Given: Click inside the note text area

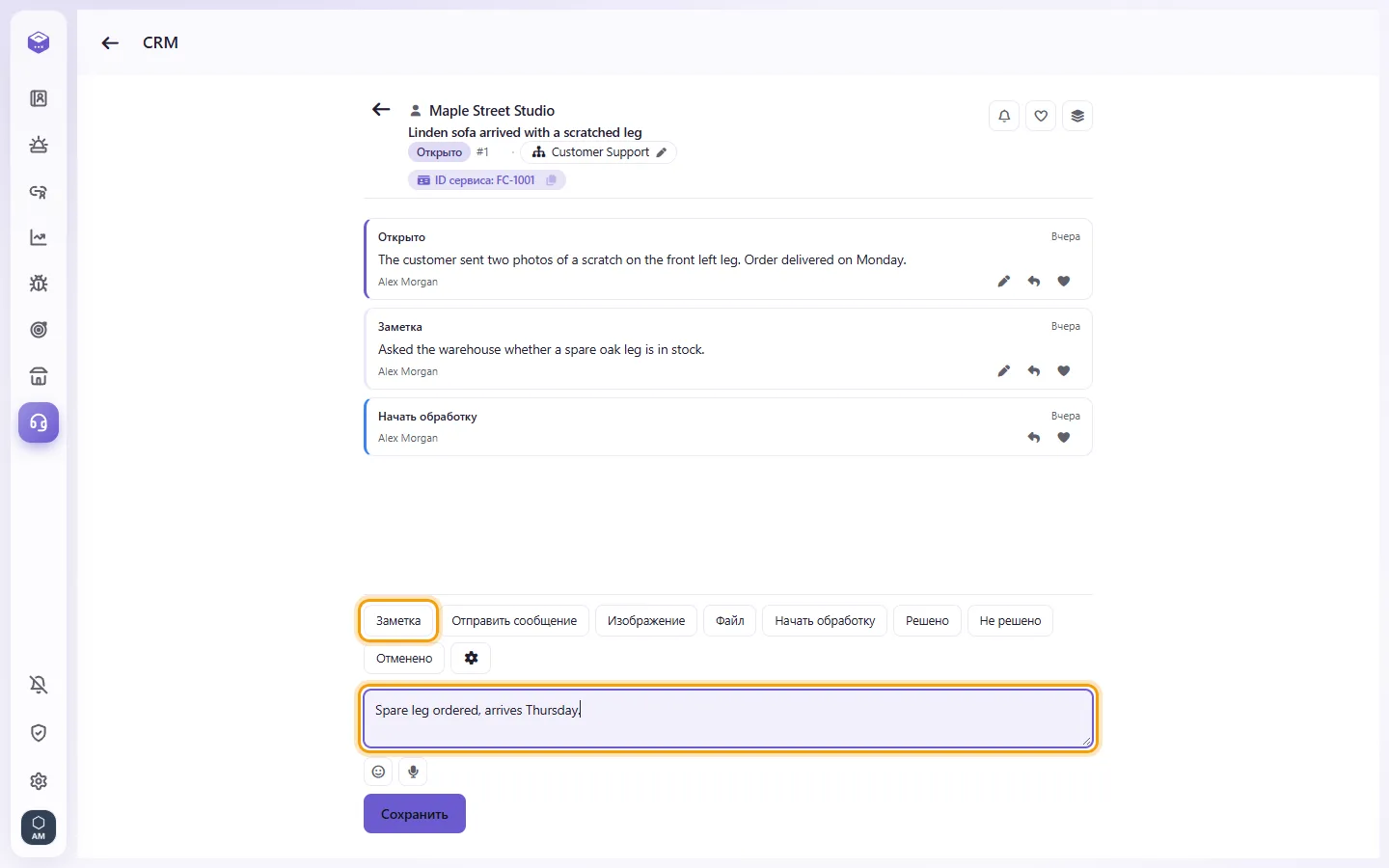Looking at the screenshot, I should pyautogui.click(x=728, y=719).
